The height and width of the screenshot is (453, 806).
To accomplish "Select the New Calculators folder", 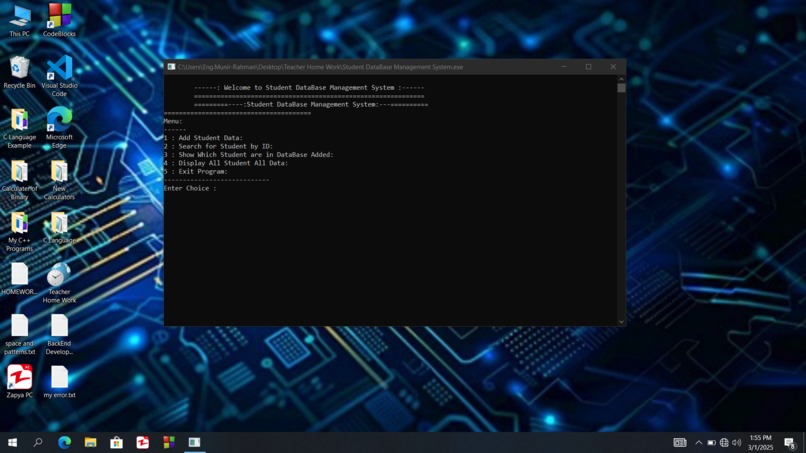I will (59, 180).
